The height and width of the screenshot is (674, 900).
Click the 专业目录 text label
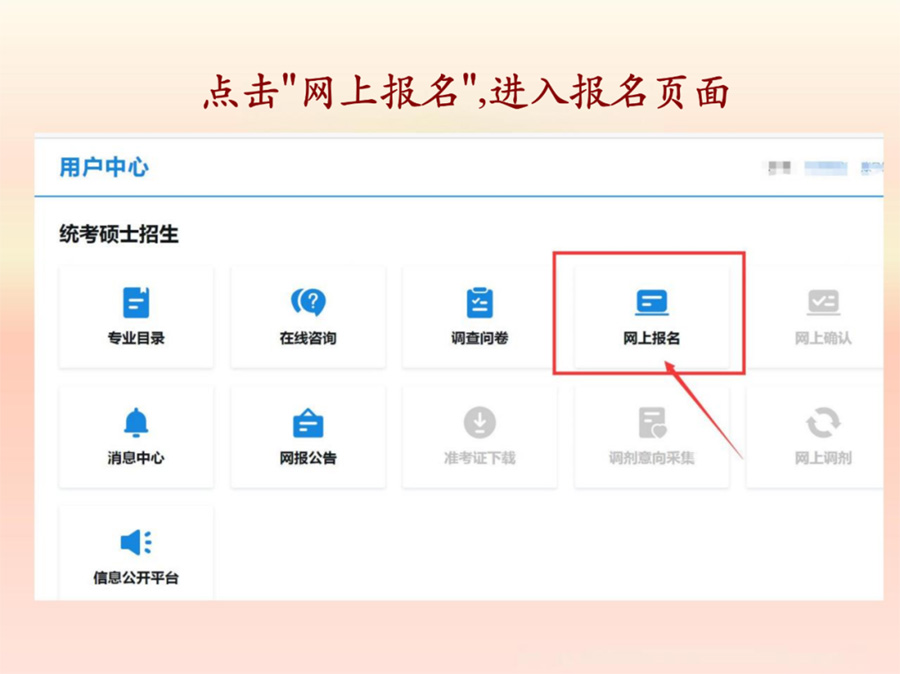pos(136,338)
